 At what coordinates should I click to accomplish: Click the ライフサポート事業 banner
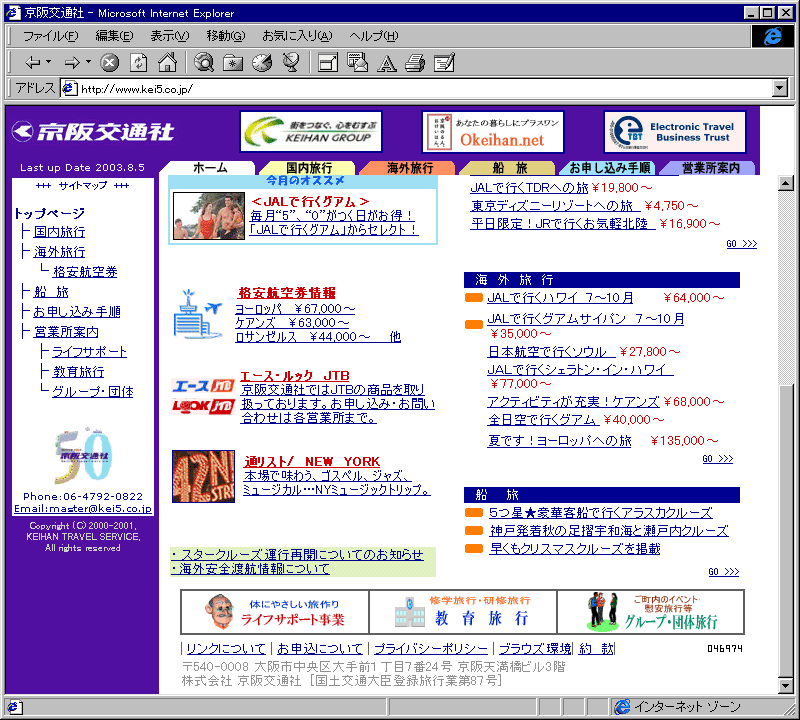pyautogui.click(x=275, y=612)
